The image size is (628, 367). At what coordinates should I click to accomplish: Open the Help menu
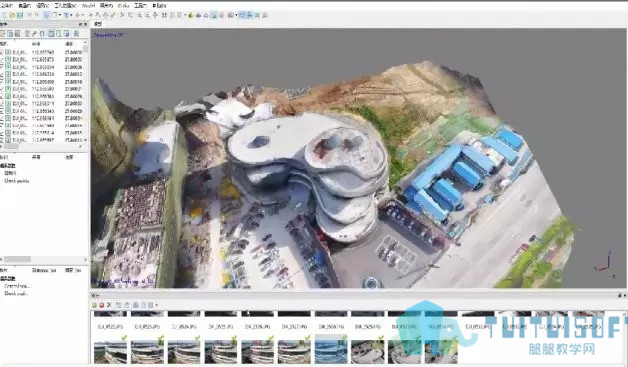[x=159, y=6]
